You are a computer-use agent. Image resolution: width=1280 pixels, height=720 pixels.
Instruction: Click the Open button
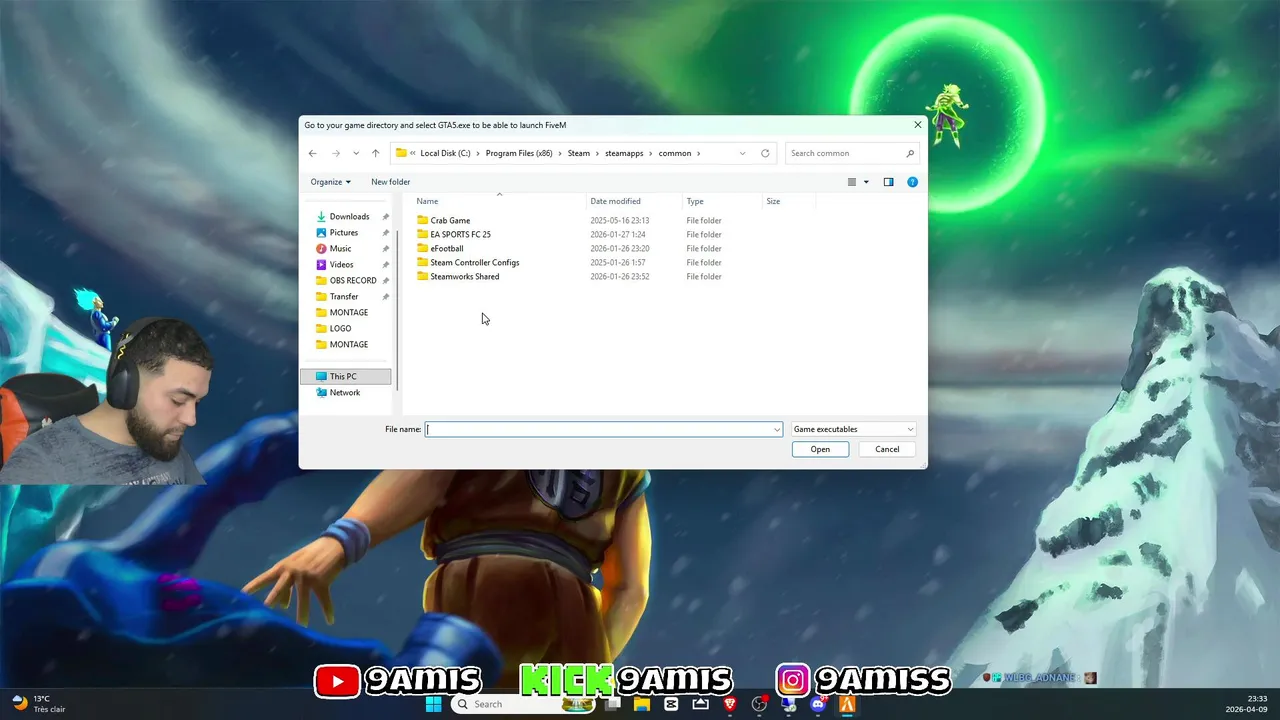[820, 449]
